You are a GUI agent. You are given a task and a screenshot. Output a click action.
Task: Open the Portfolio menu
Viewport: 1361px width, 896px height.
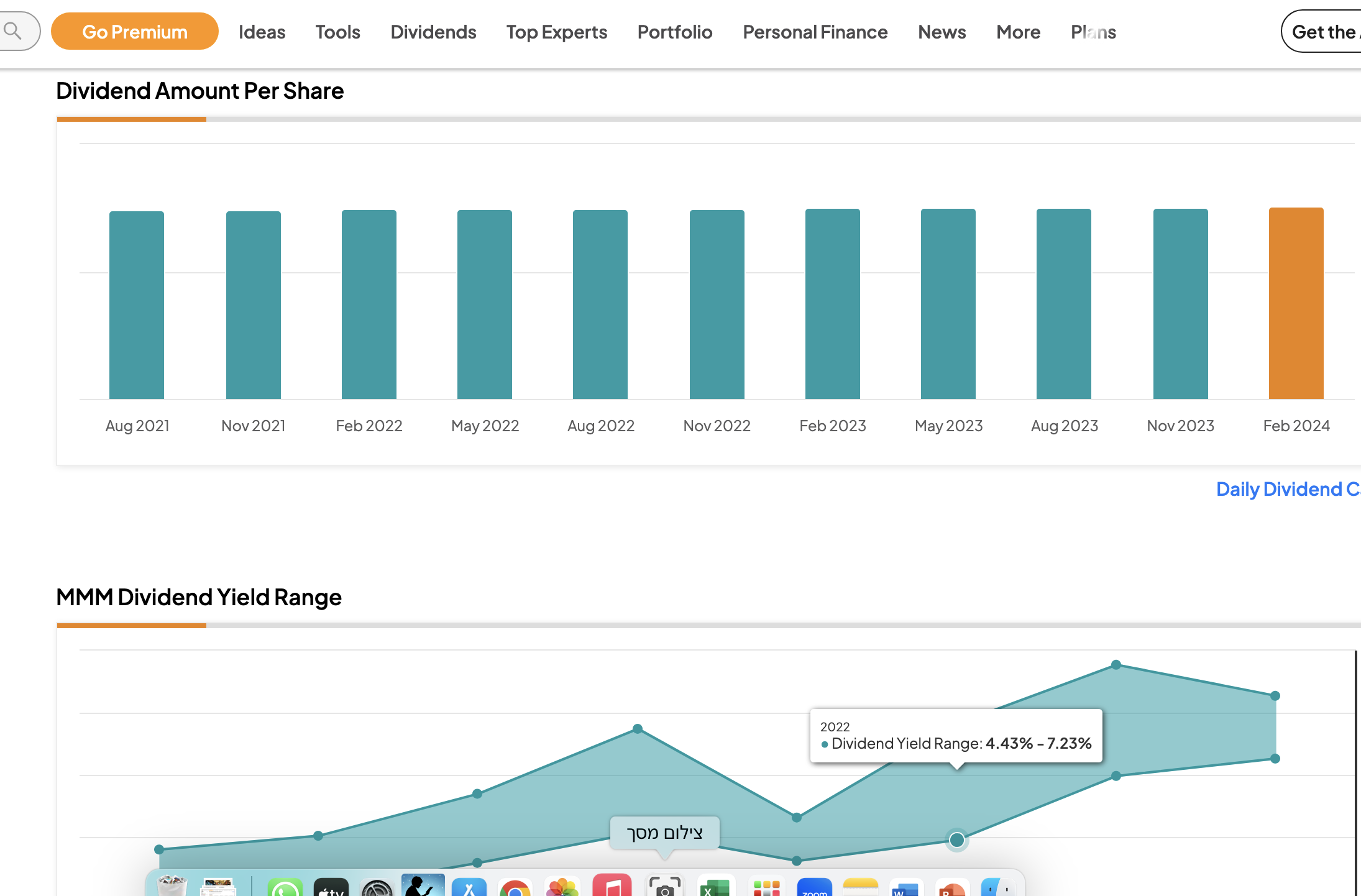coord(675,32)
